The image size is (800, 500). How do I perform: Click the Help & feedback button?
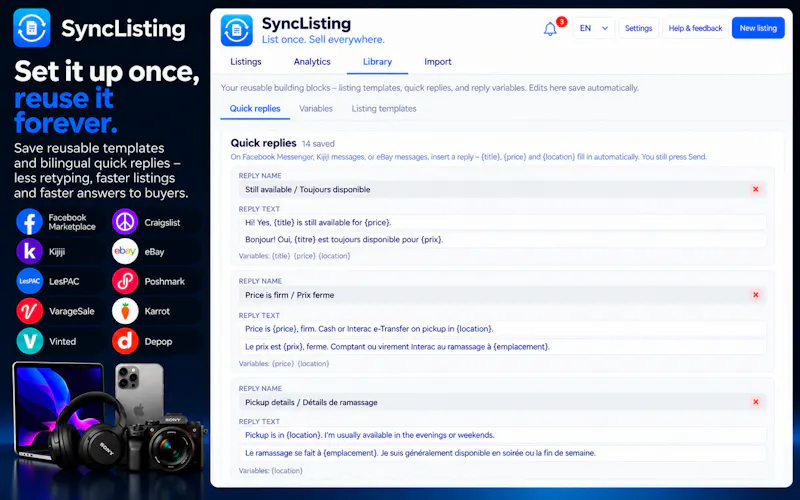pos(695,28)
